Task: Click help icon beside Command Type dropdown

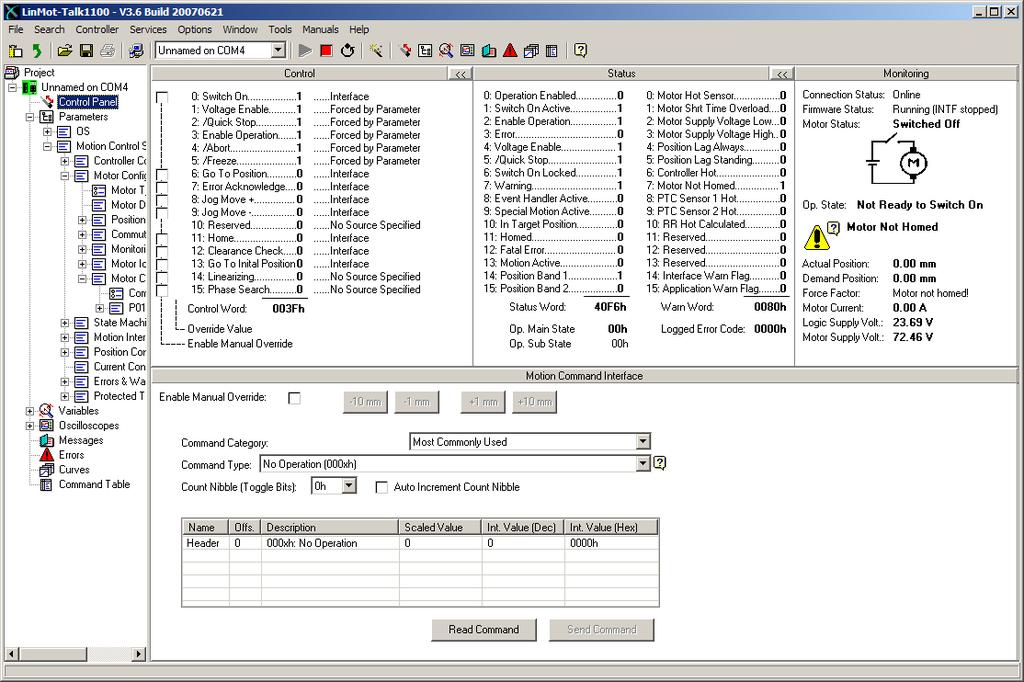Action: click(660, 463)
